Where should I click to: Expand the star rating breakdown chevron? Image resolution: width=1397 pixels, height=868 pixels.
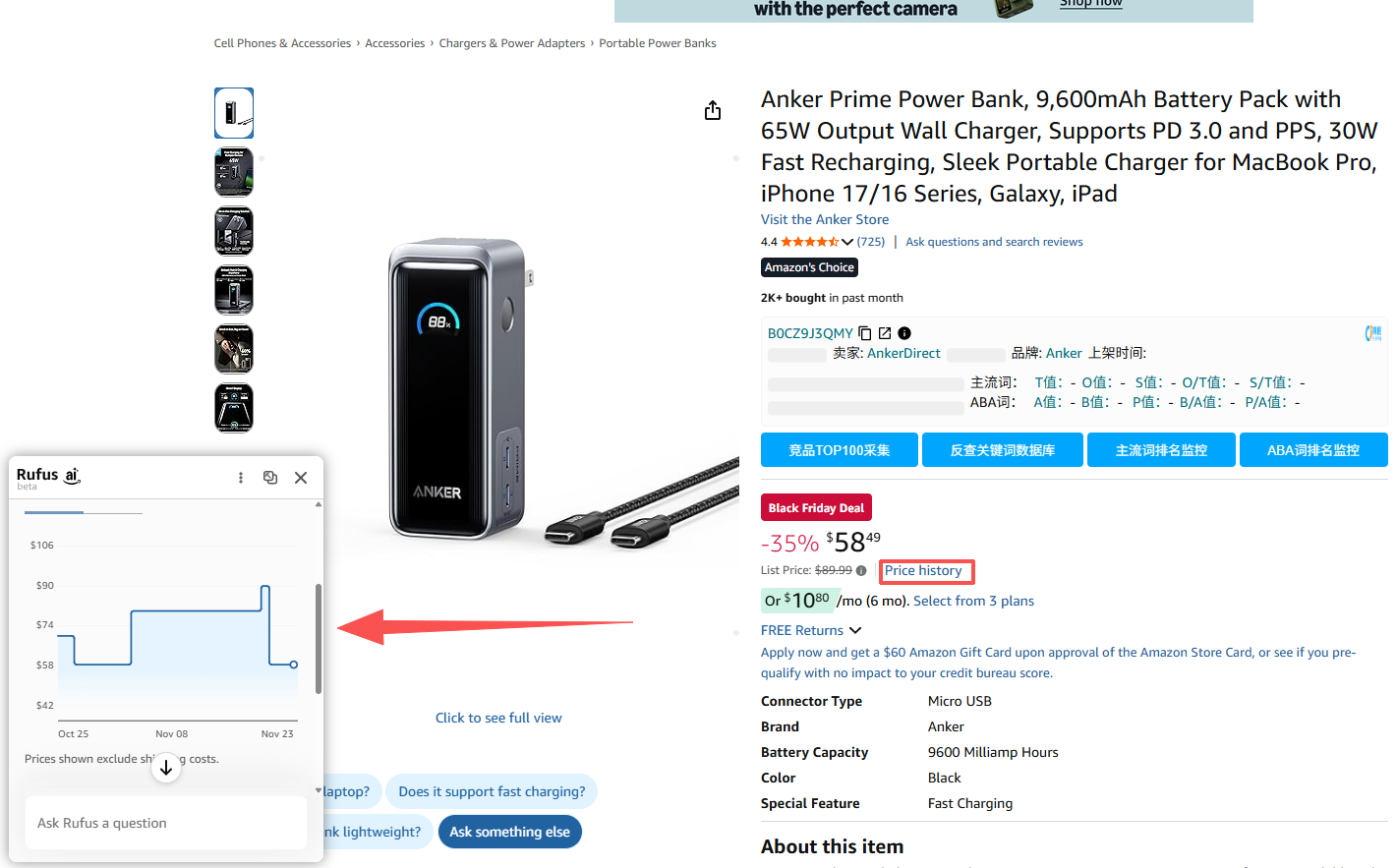click(x=847, y=242)
